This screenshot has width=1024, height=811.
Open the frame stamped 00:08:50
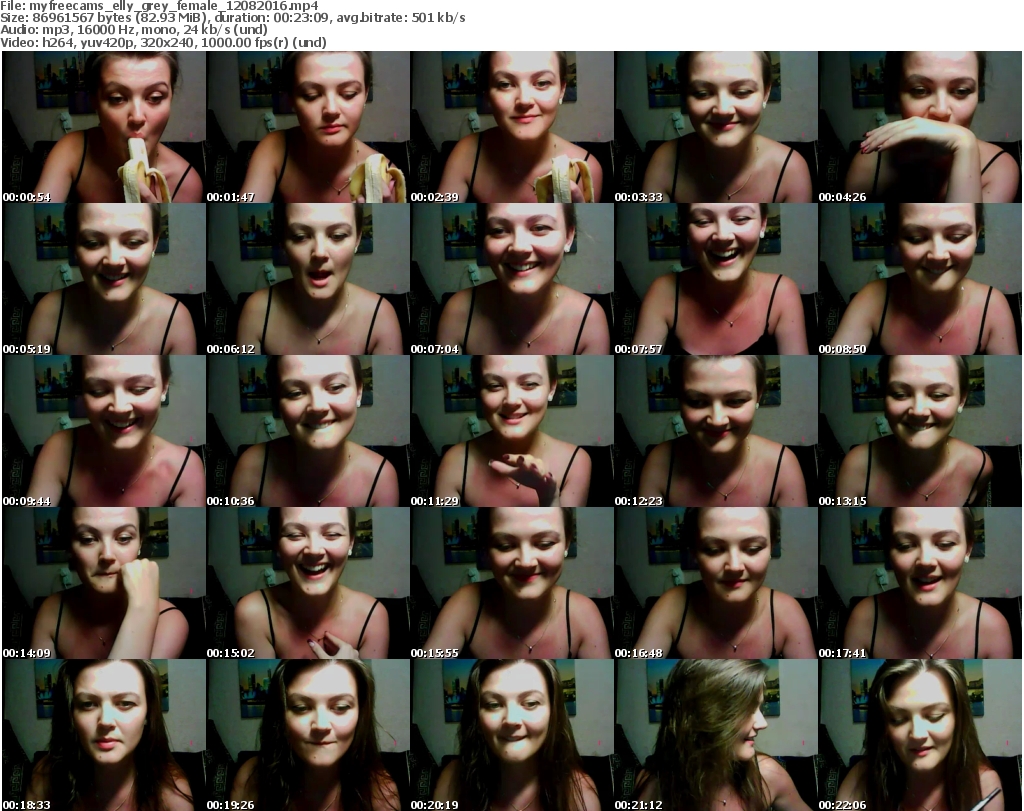click(920, 279)
